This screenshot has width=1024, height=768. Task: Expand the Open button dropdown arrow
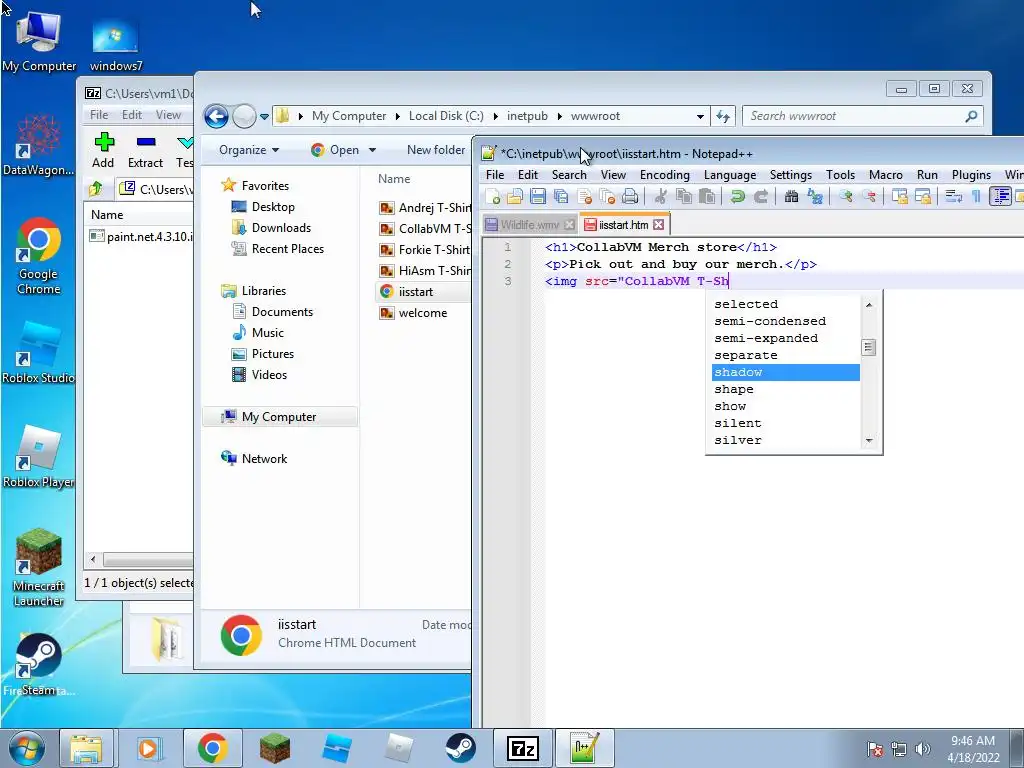372,150
